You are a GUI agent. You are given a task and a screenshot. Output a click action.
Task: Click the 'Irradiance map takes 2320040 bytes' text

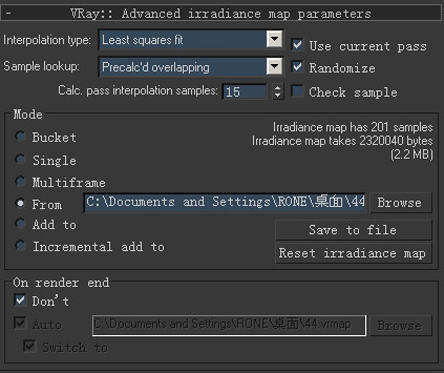(x=342, y=141)
